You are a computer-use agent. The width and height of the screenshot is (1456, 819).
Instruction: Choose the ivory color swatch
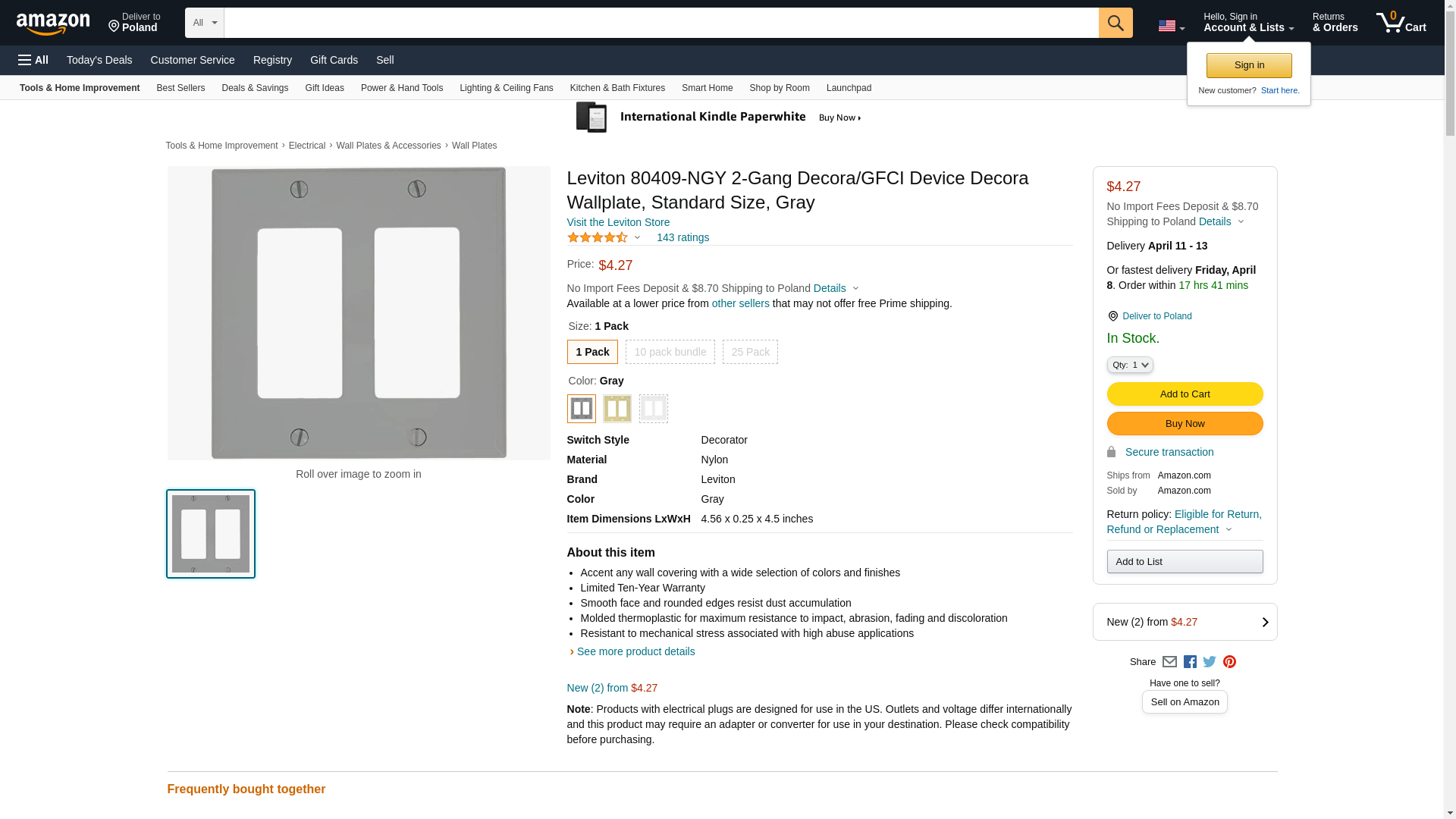pos(617,409)
